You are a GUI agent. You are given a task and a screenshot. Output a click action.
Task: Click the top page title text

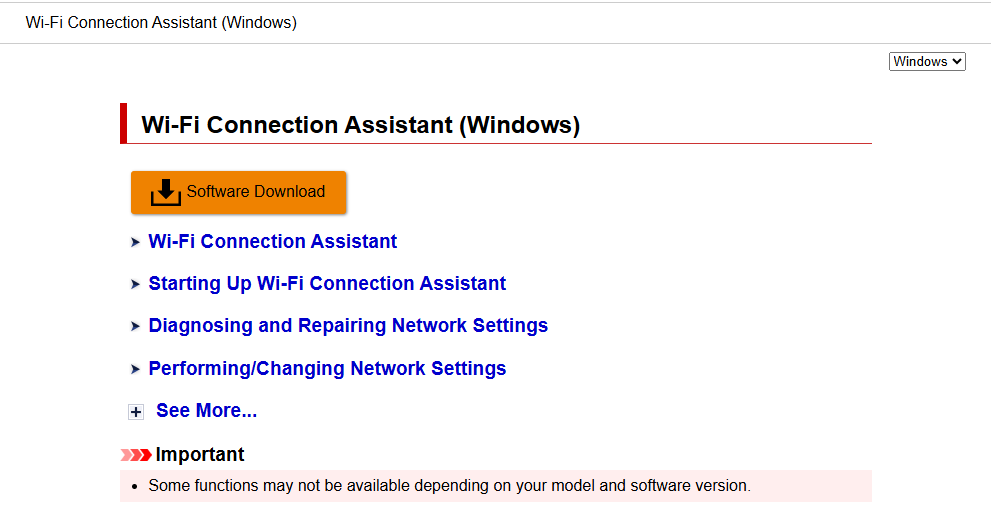pos(161,22)
